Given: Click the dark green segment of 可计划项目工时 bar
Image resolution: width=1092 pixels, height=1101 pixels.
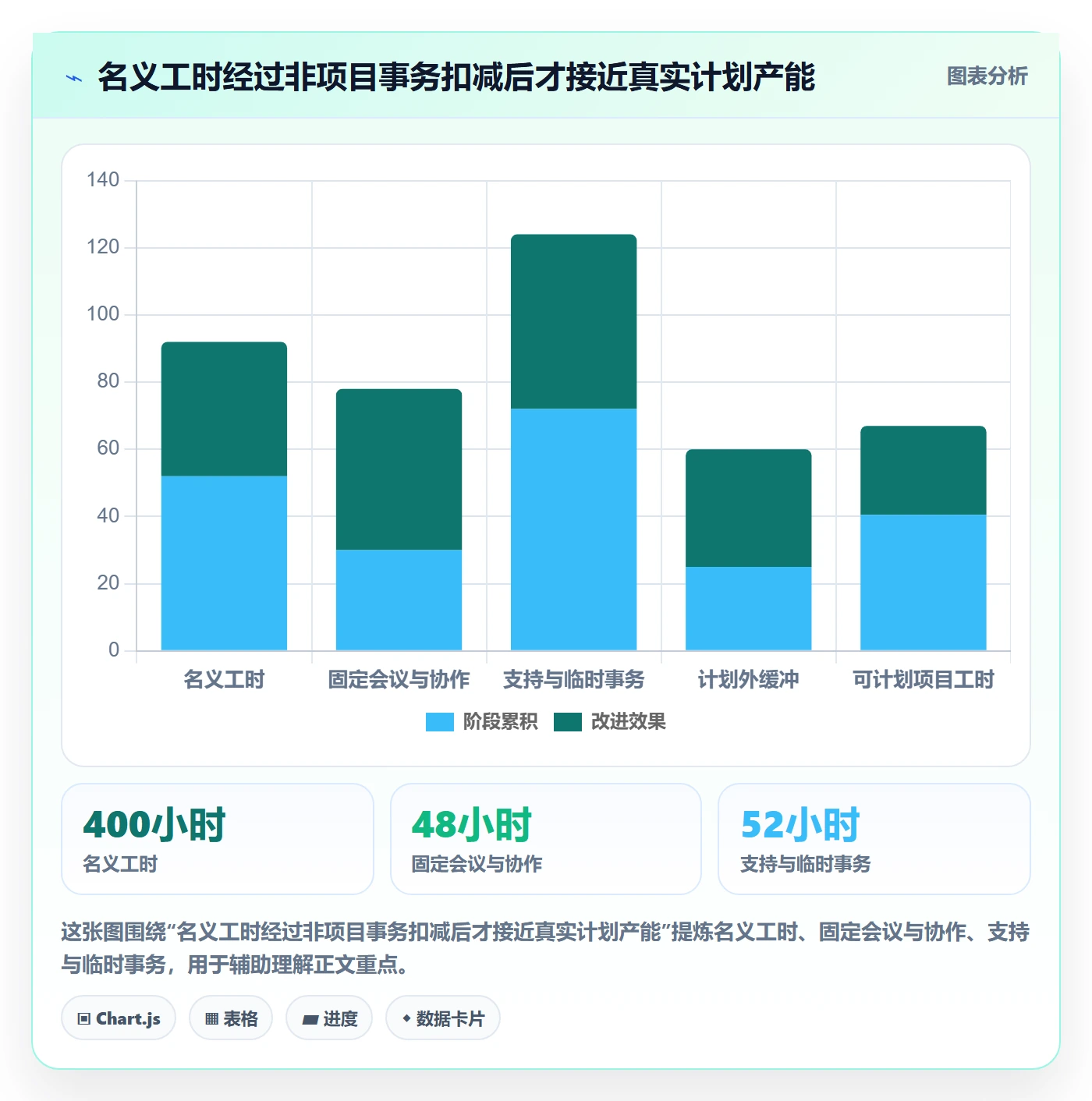Looking at the screenshot, I should tap(923, 470).
